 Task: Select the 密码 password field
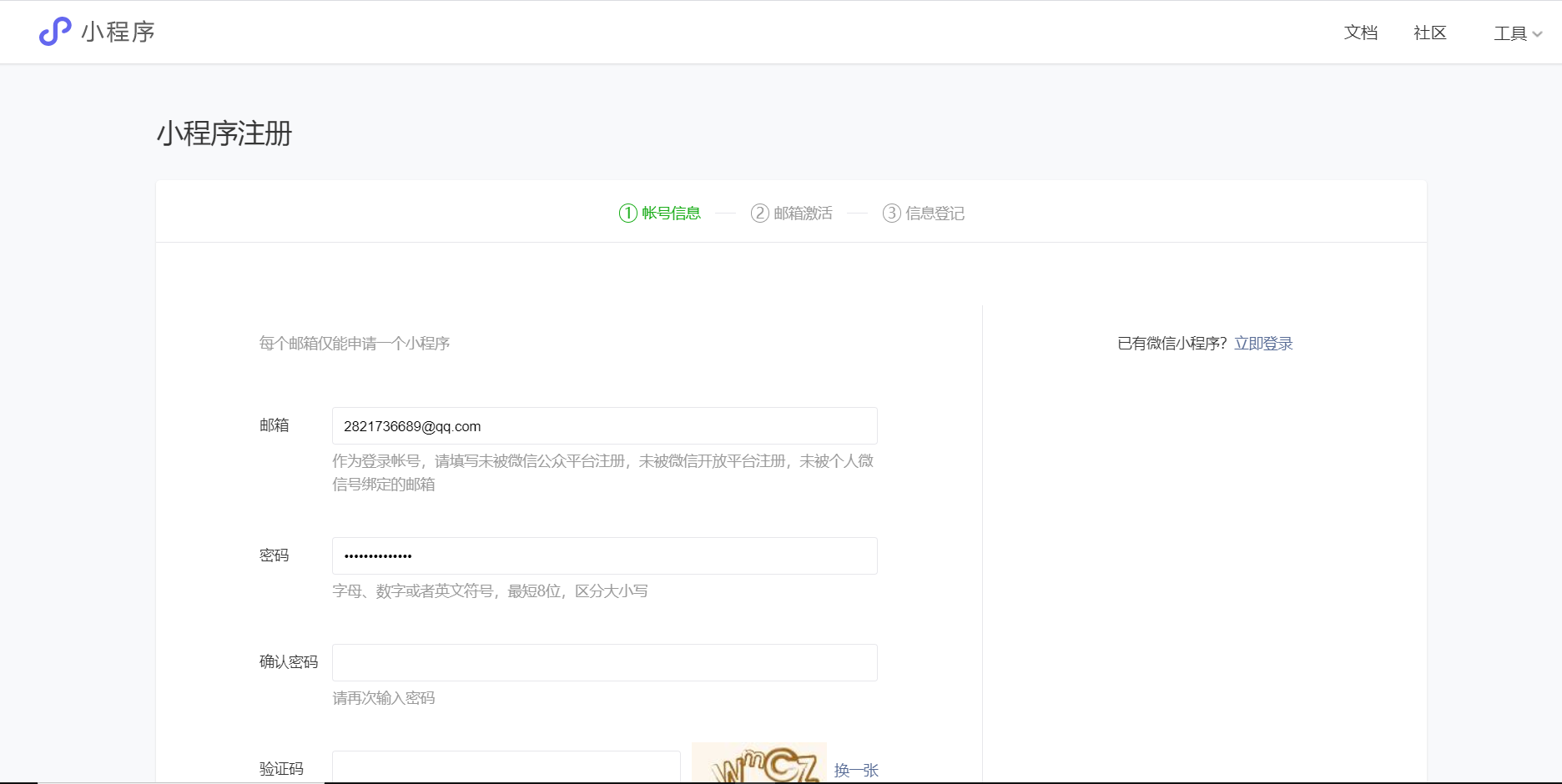[604, 555]
